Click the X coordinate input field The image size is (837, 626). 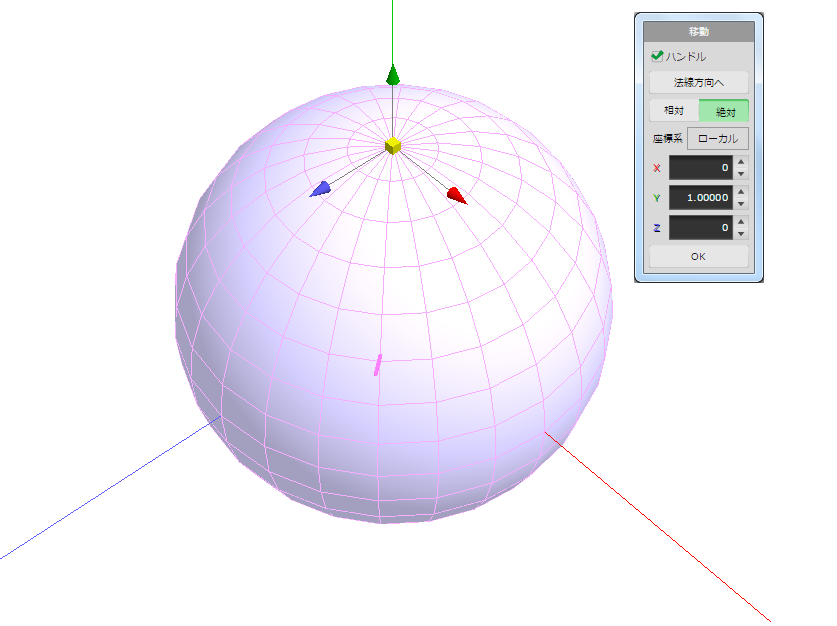tap(700, 168)
